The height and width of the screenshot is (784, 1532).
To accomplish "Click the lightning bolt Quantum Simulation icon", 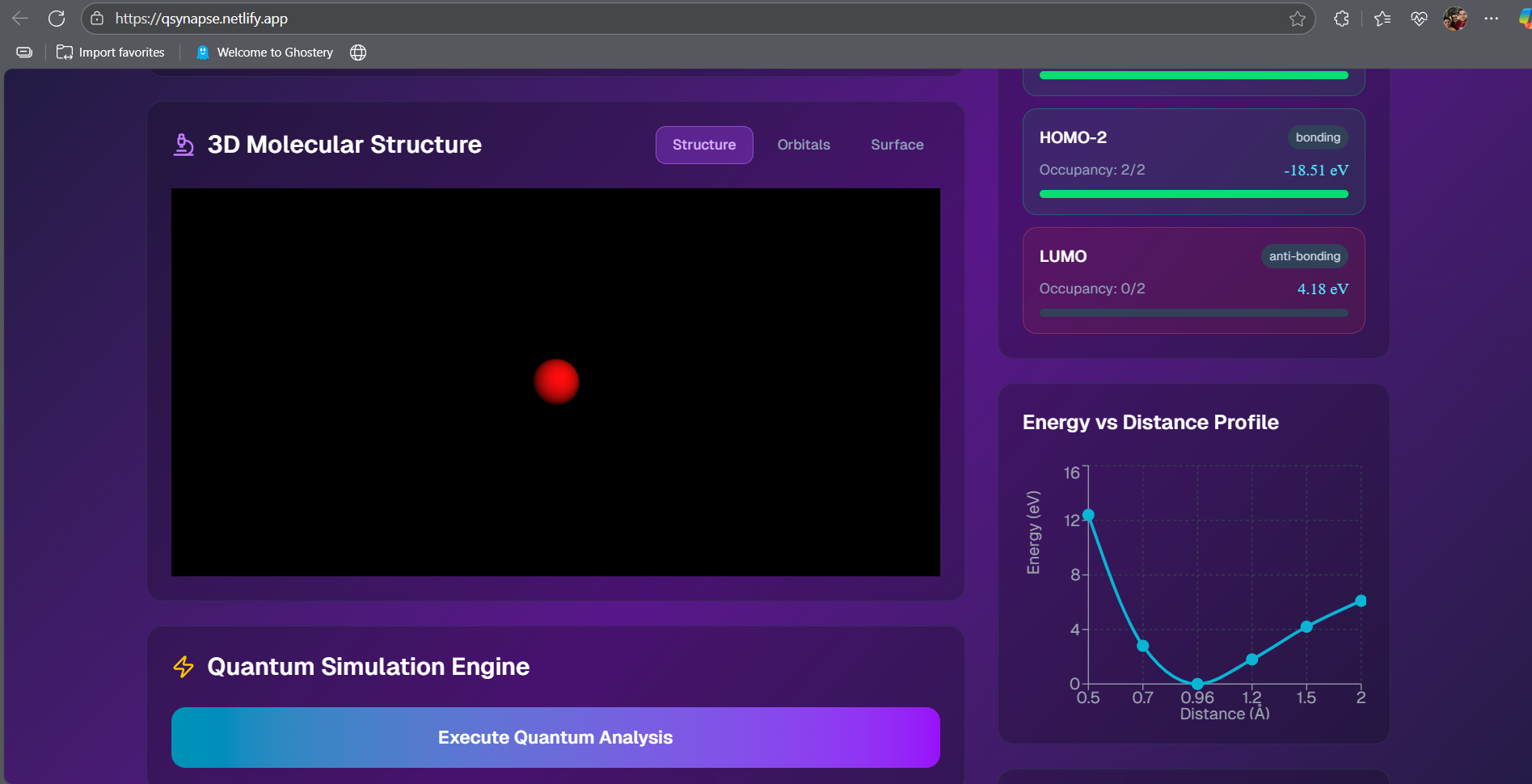I will [x=184, y=667].
